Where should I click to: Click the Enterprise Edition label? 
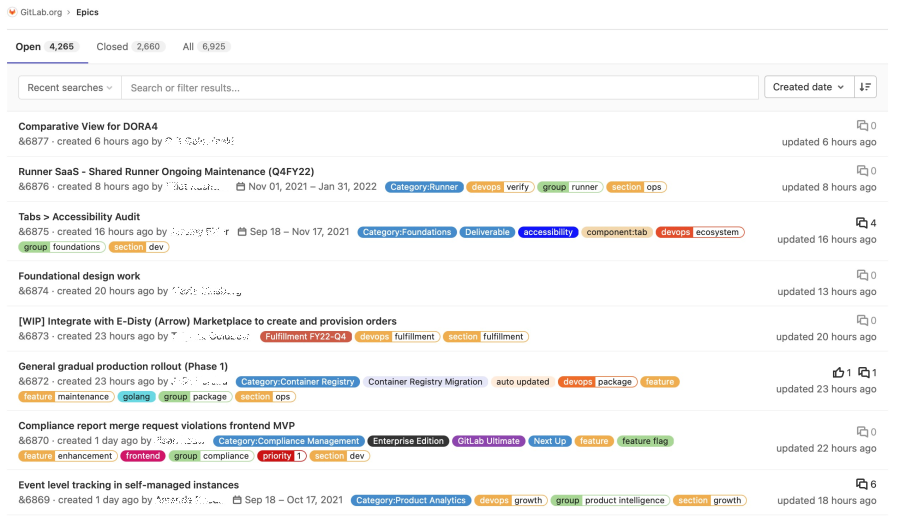tap(407, 441)
